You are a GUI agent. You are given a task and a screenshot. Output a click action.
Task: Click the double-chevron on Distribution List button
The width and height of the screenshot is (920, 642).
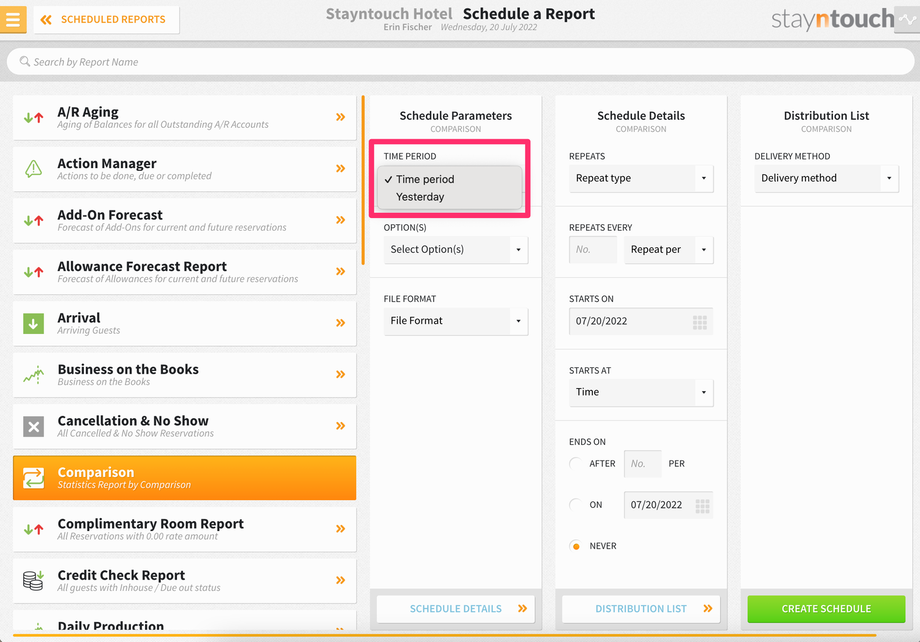click(x=708, y=609)
